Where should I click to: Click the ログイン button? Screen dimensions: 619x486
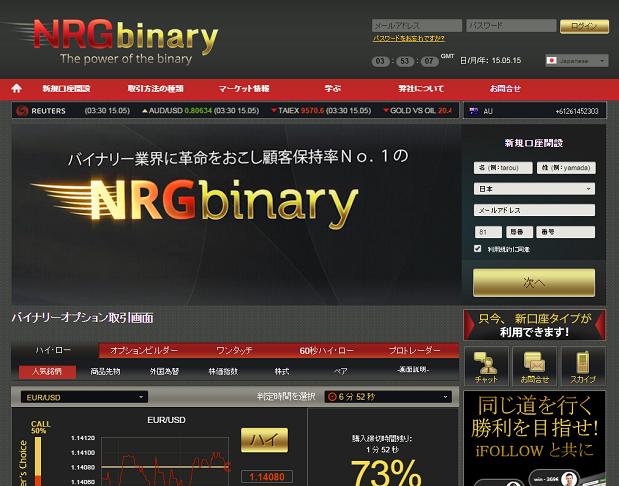[x=584, y=26]
